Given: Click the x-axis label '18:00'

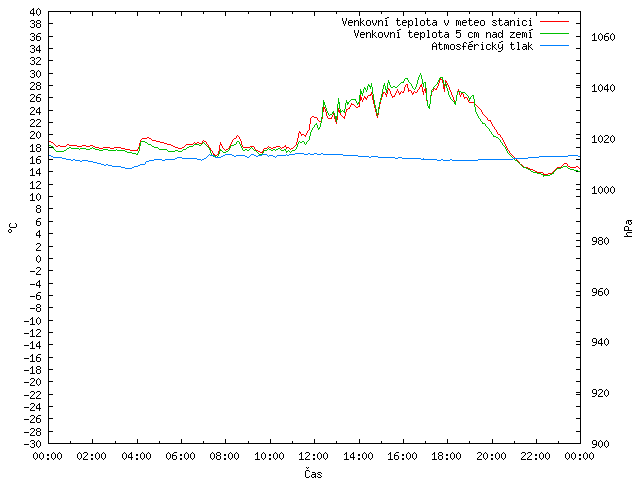Looking at the screenshot, I should [x=447, y=456].
